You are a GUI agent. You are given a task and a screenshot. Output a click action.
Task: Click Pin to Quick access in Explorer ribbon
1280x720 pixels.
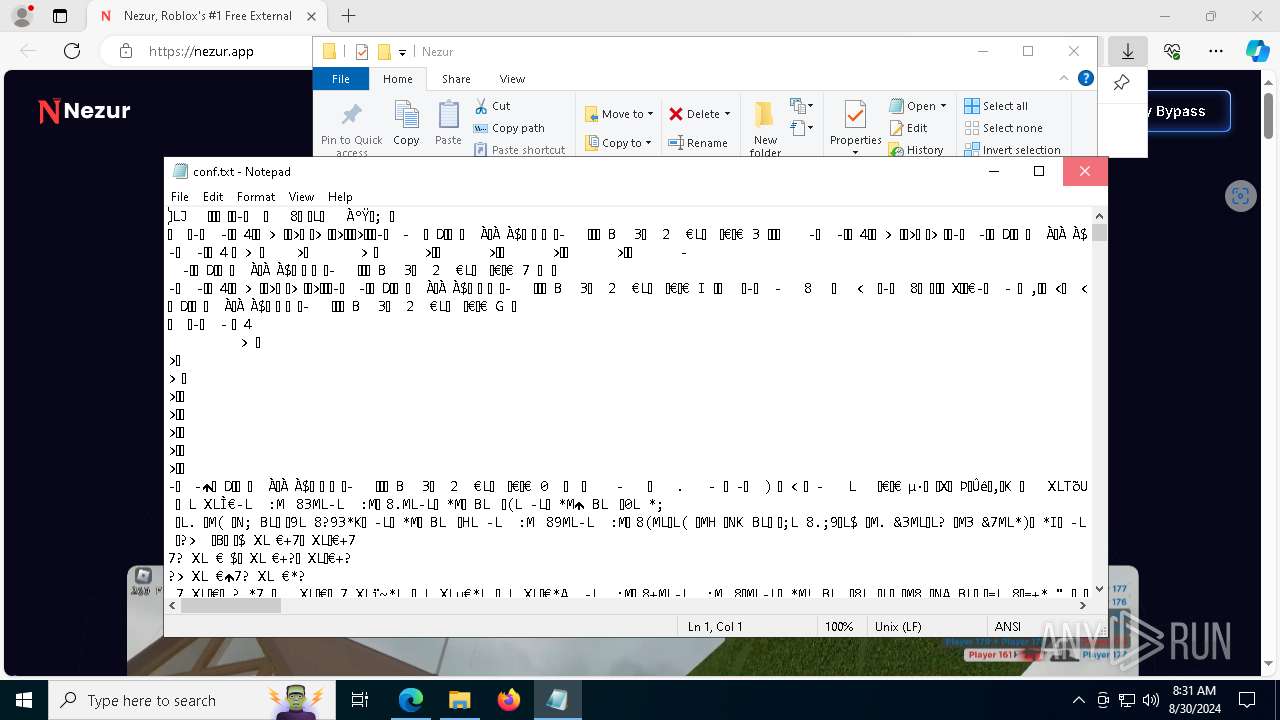click(351, 128)
